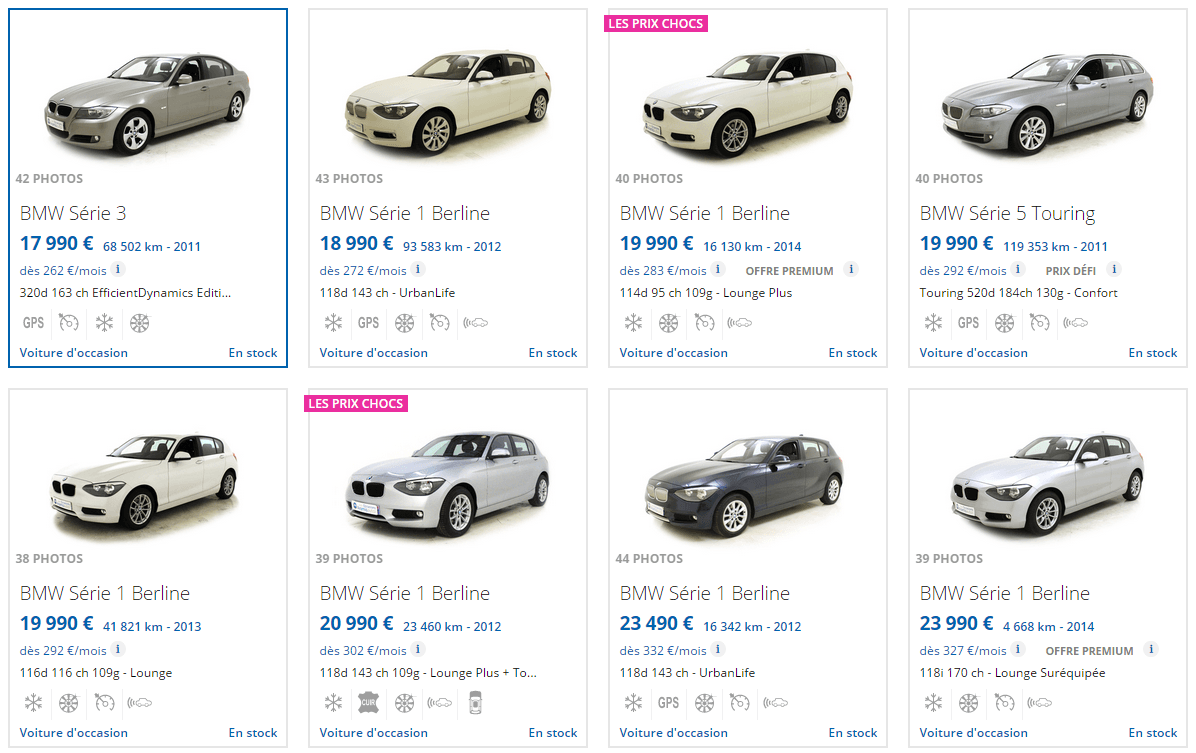1196x753 pixels.
Task: Click LES PRIX CHOCS badge on 19 990 € car
Action: pyautogui.click(x=656, y=23)
